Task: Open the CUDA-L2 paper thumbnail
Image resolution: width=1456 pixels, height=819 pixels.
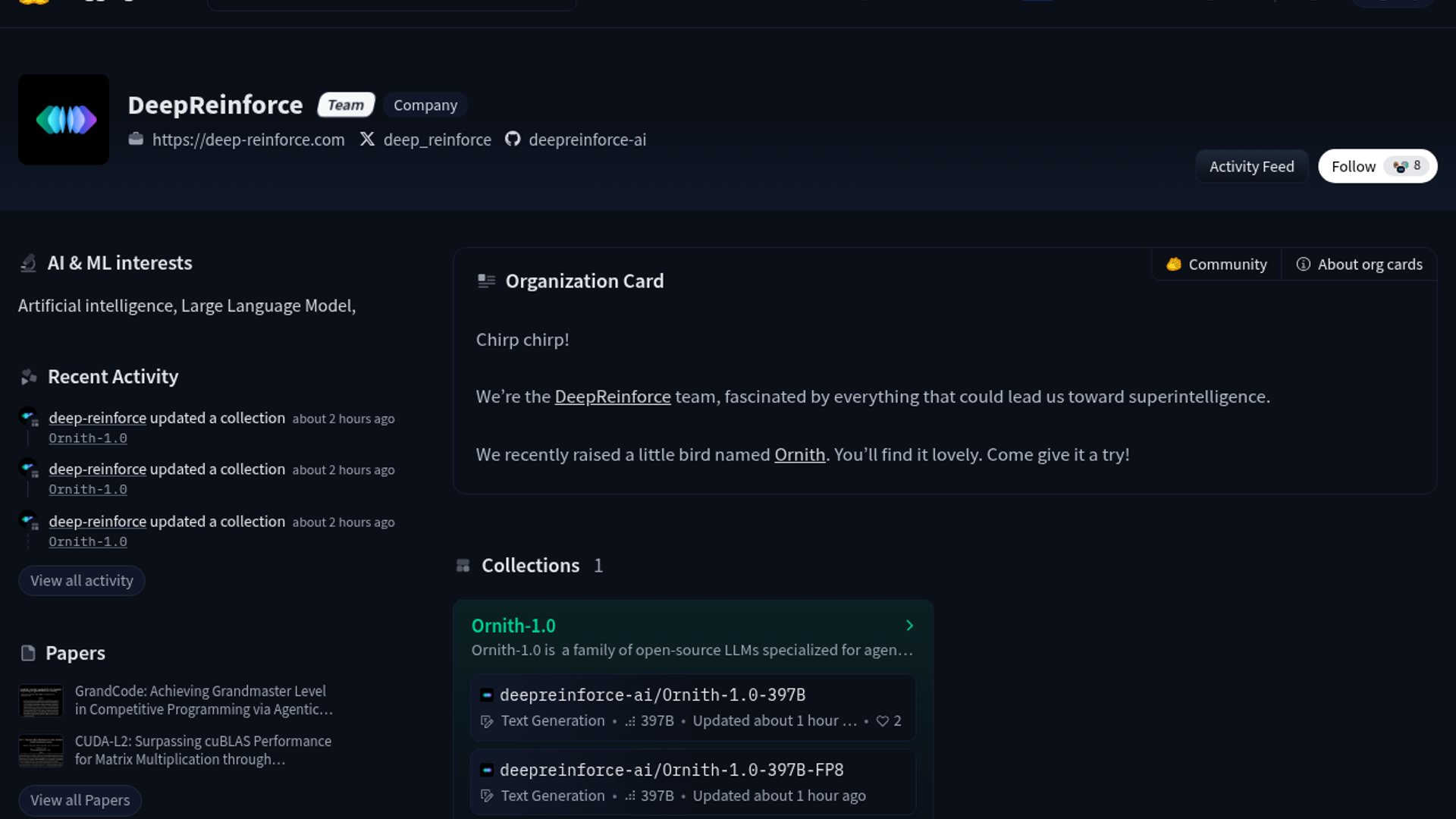Action: (x=41, y=751)
